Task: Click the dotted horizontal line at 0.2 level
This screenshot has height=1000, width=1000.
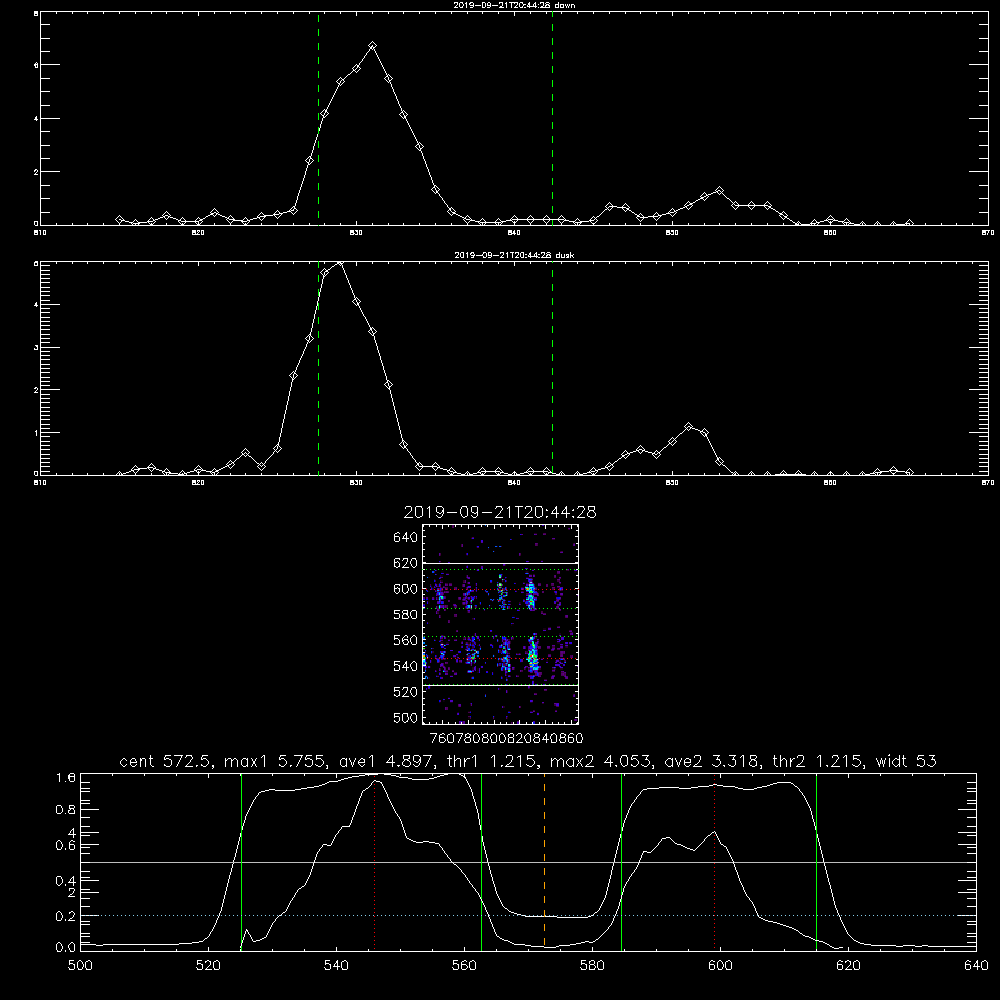Action: pos(528,915)
